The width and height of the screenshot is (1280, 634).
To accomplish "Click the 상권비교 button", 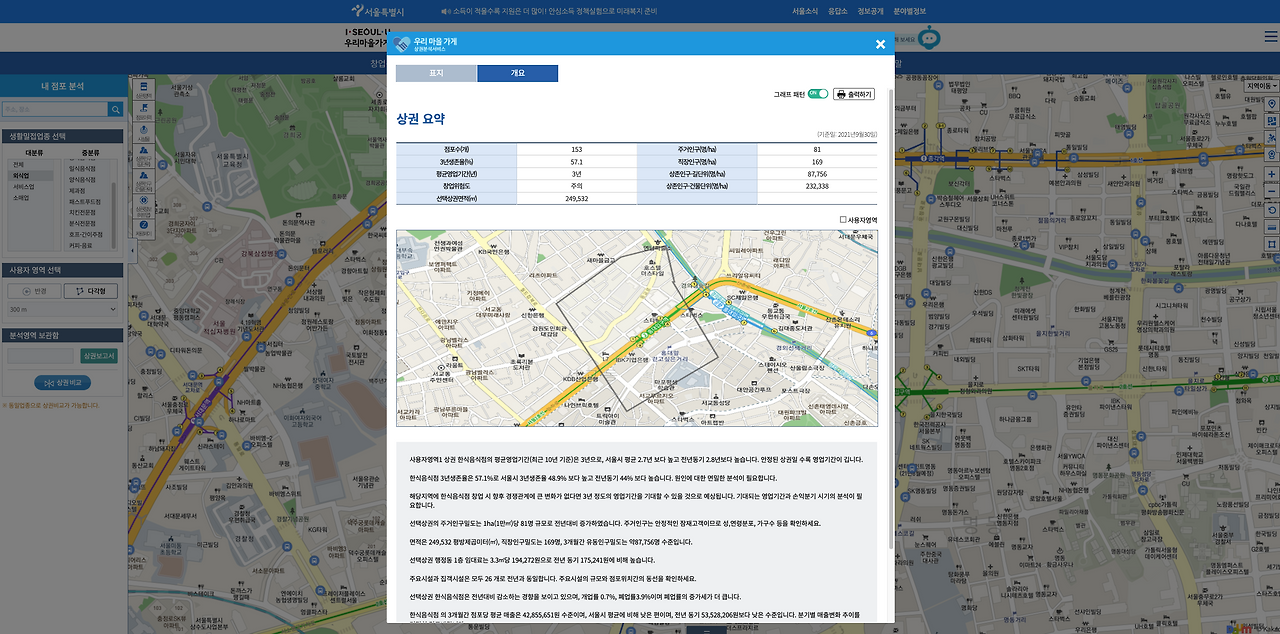I will coord(63,382).
